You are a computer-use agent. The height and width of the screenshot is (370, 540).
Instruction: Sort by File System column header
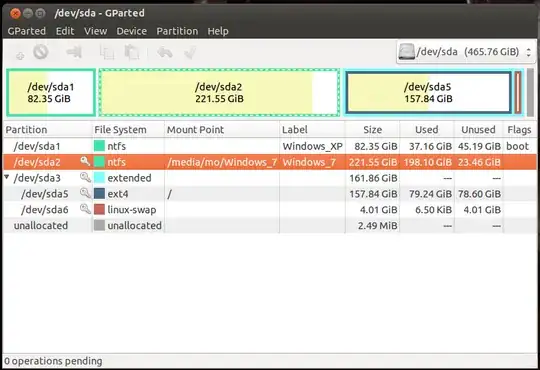(128, 130)
